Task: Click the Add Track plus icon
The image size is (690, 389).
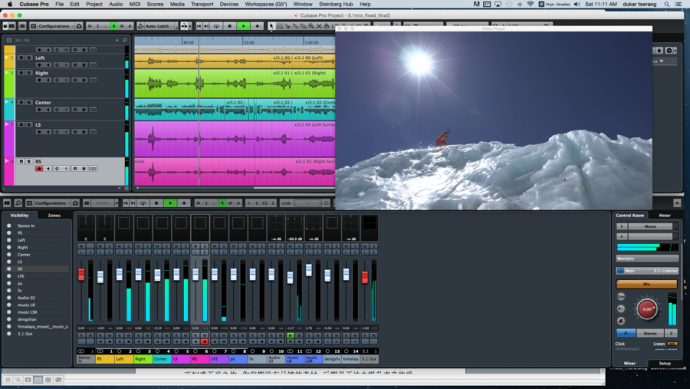Action: [117, 40]
